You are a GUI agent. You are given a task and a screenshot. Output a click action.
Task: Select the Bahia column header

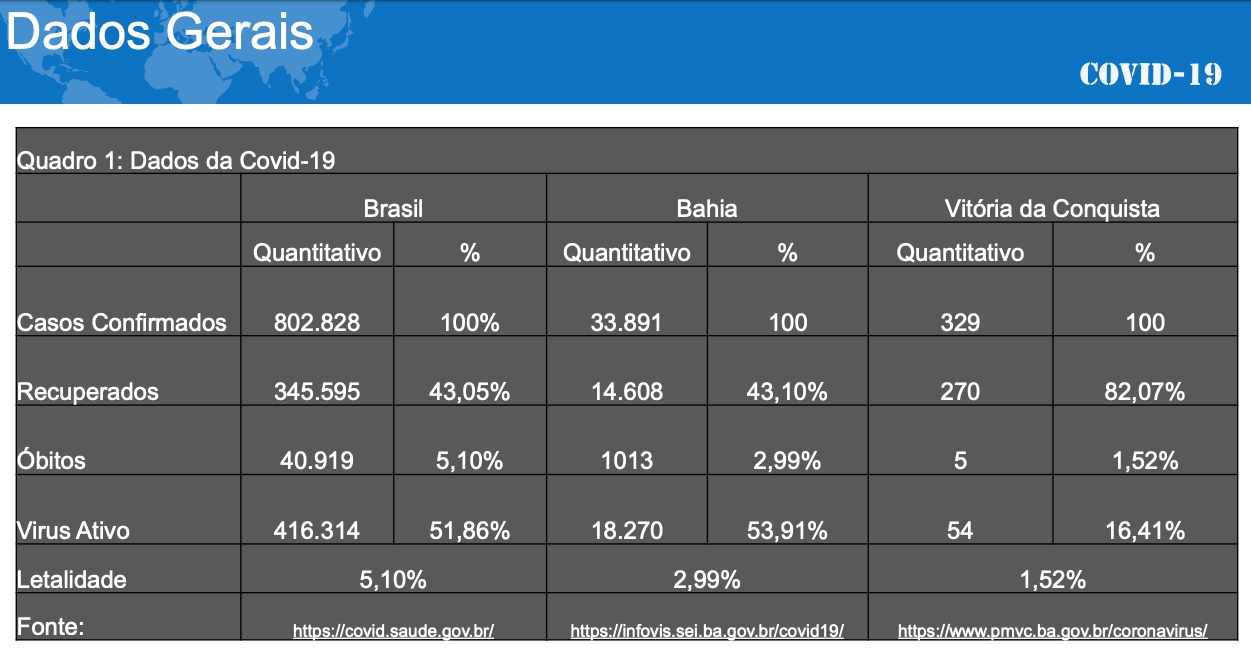pos(707,209)
